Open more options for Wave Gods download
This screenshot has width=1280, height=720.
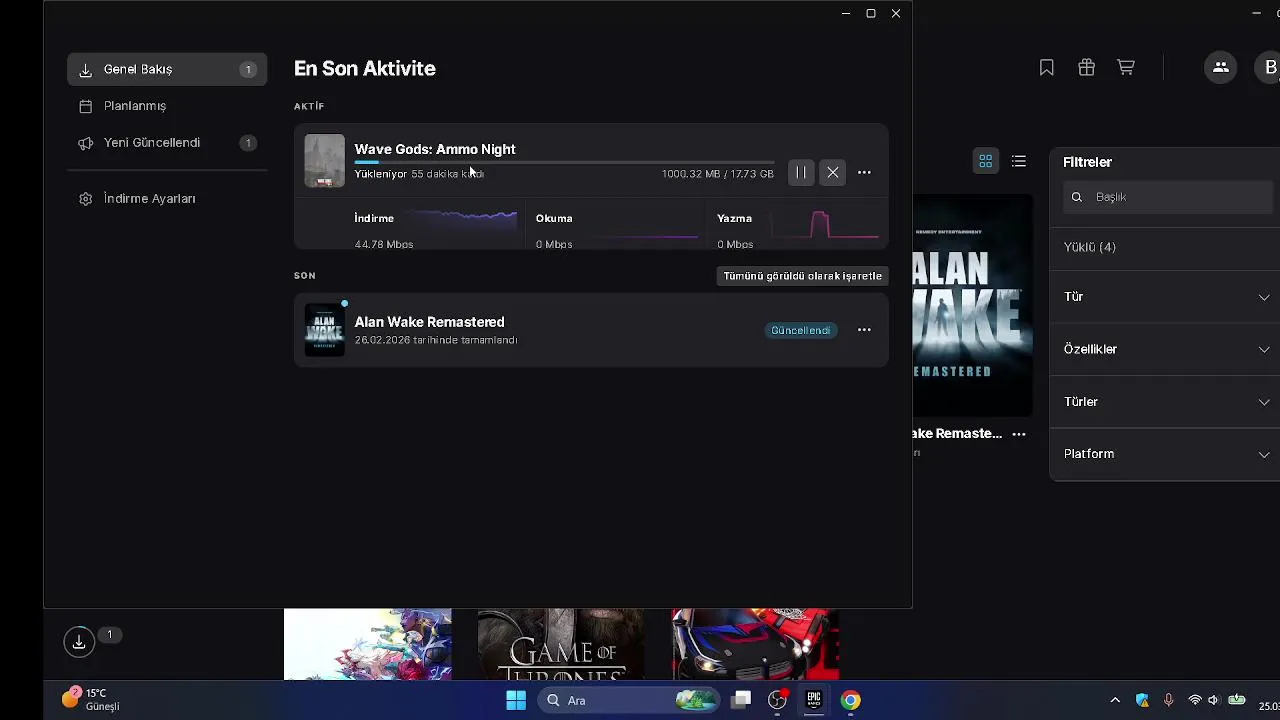click(x=864, y=173)
